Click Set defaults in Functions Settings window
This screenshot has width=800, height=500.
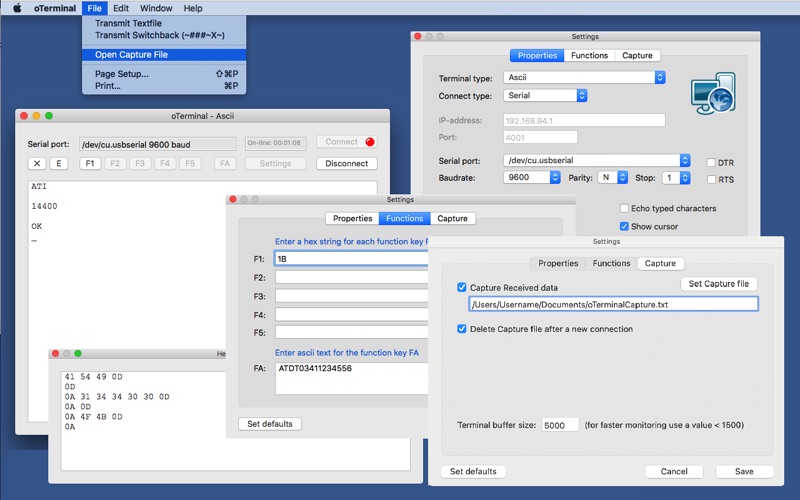coord(270,424)
